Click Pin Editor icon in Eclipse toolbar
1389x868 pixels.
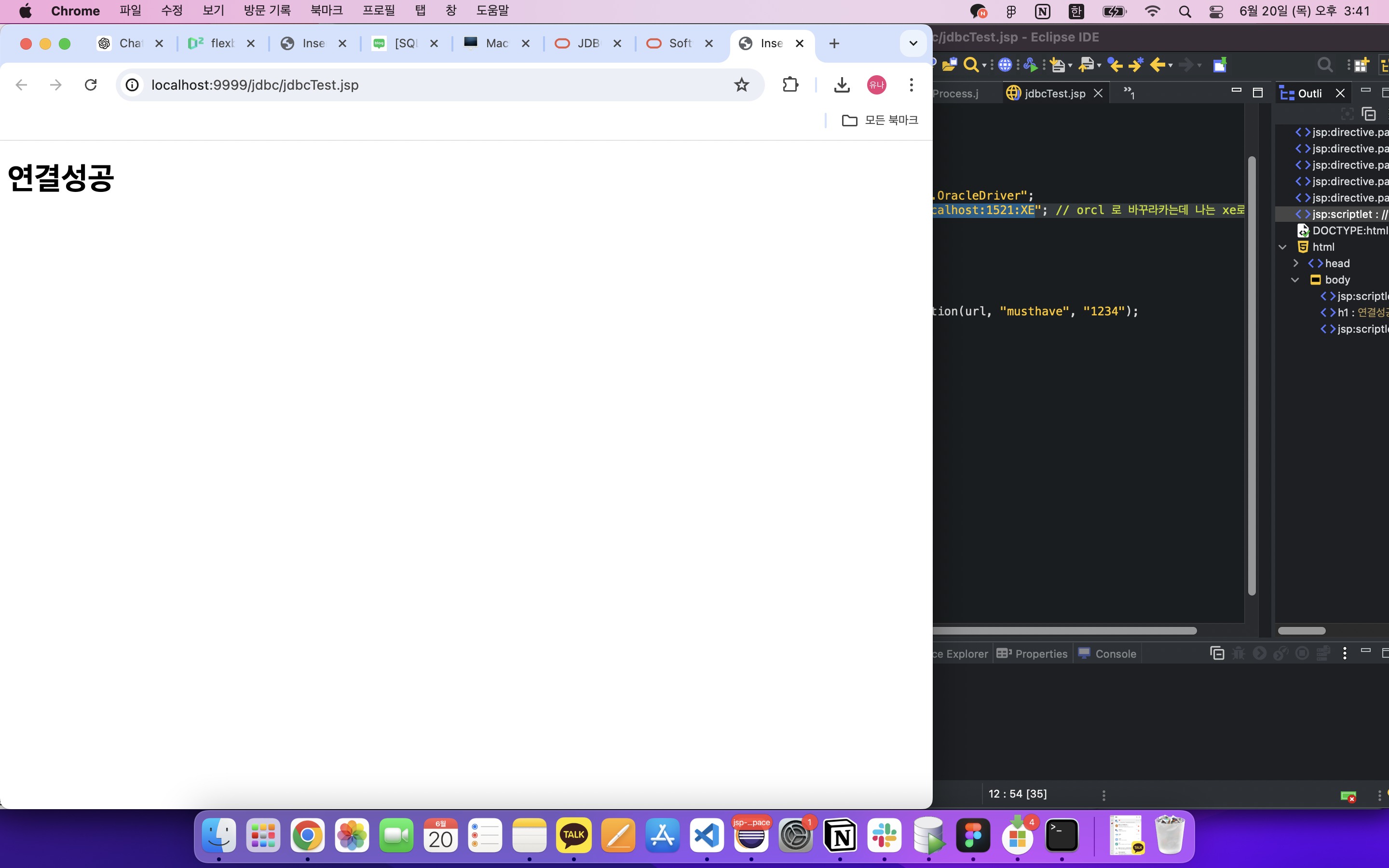(1220, 65)
